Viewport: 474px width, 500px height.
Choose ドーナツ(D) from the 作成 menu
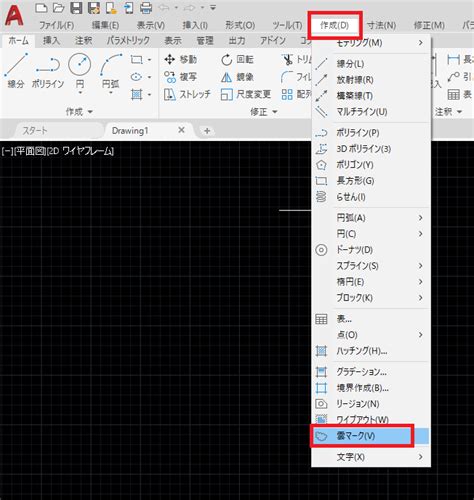(371, 250)
